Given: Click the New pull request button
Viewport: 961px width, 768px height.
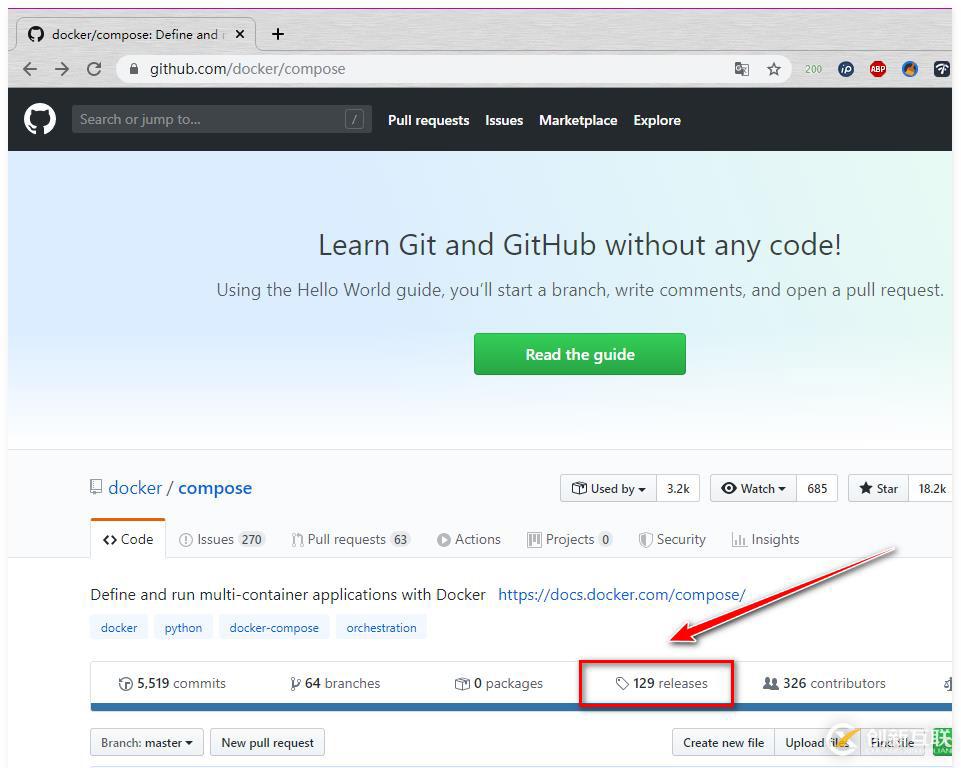Looking at the screenshot, I should pyautogui.click(x=267, y=742).
